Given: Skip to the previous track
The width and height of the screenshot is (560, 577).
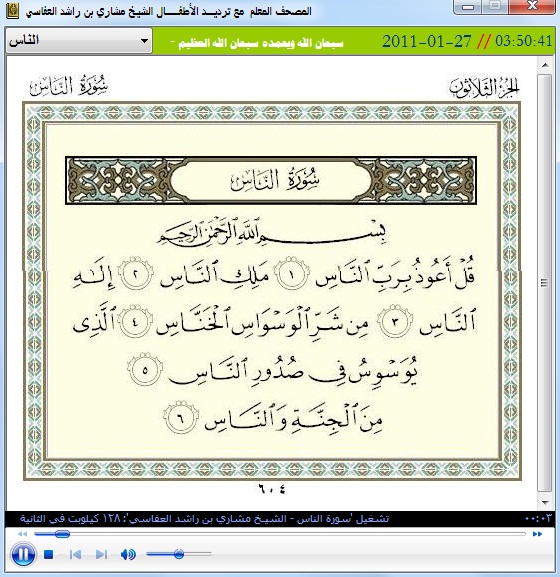Looking at the screenshot, I should click(x=75, y=554).
